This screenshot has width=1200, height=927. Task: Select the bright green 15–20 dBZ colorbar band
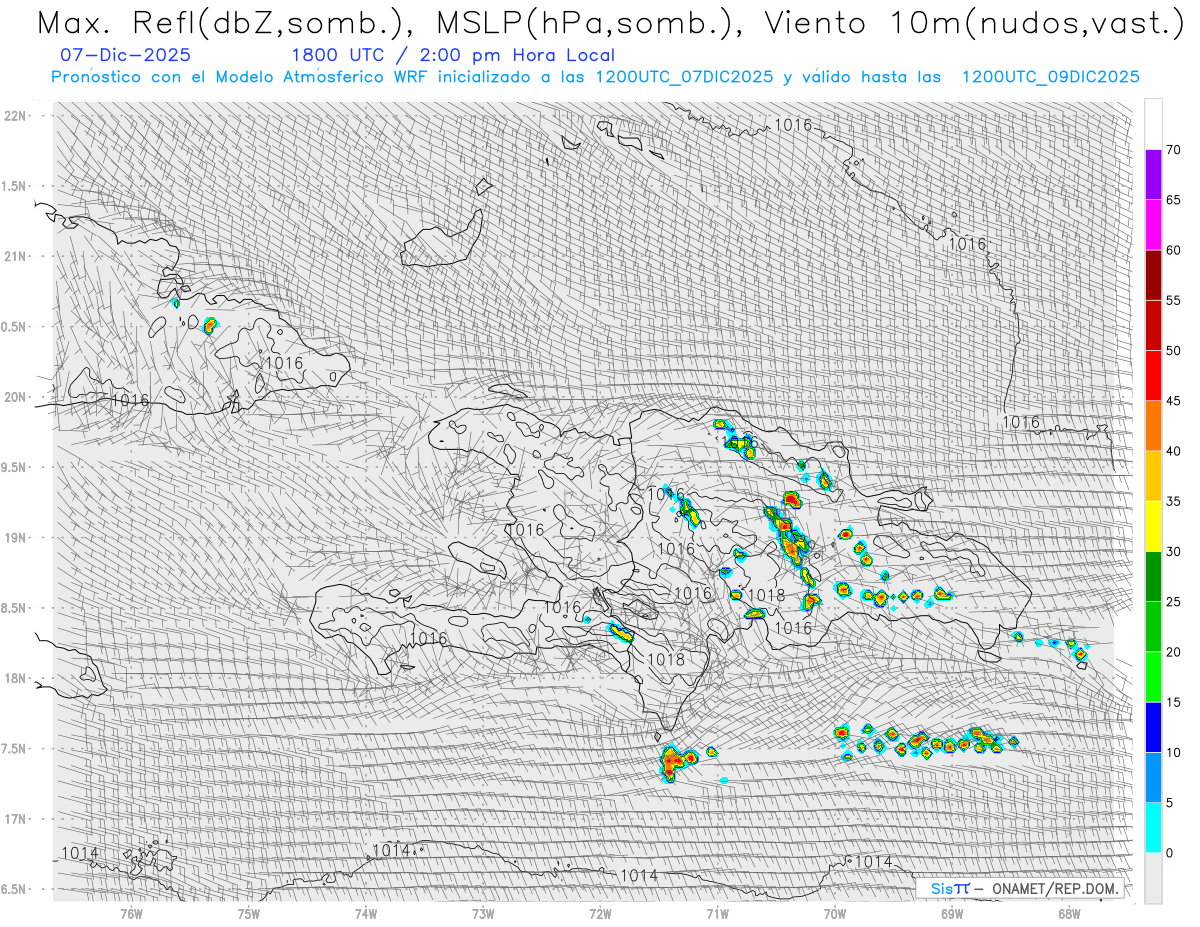[x=1153, y=677]
